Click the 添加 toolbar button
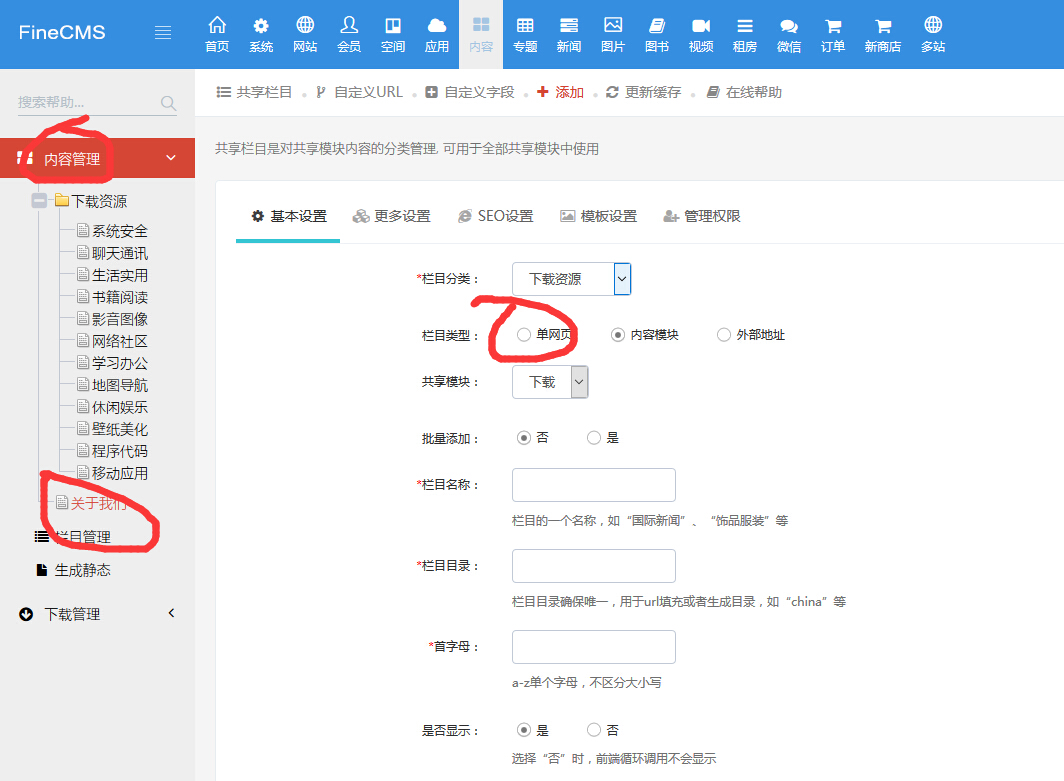This screenshot has height=781, width=1064. pos(560,91)
